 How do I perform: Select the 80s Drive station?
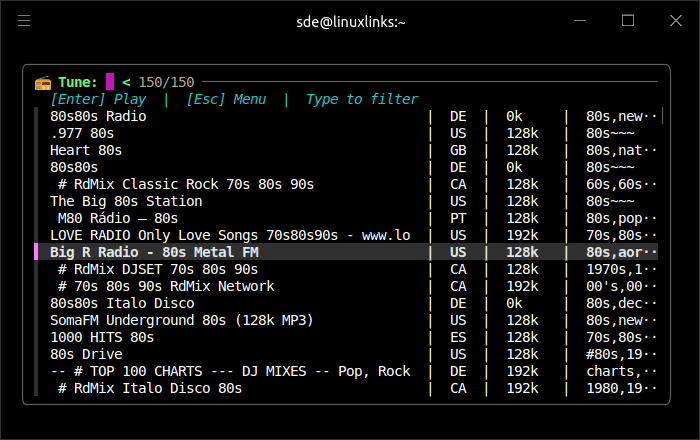pyautogui.click(x=348, y=354)
